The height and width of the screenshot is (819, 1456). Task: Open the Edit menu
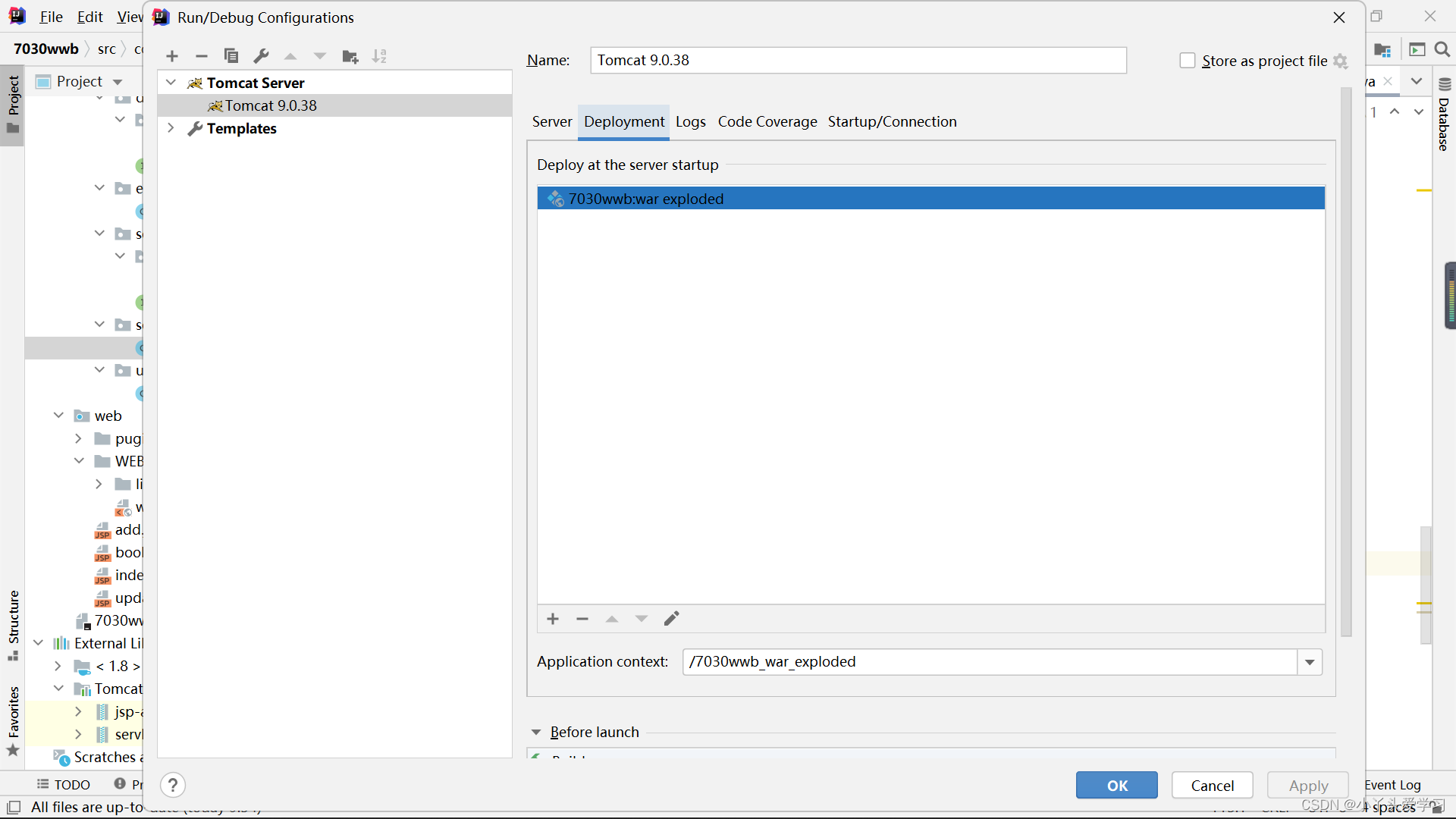pos(90,17)
